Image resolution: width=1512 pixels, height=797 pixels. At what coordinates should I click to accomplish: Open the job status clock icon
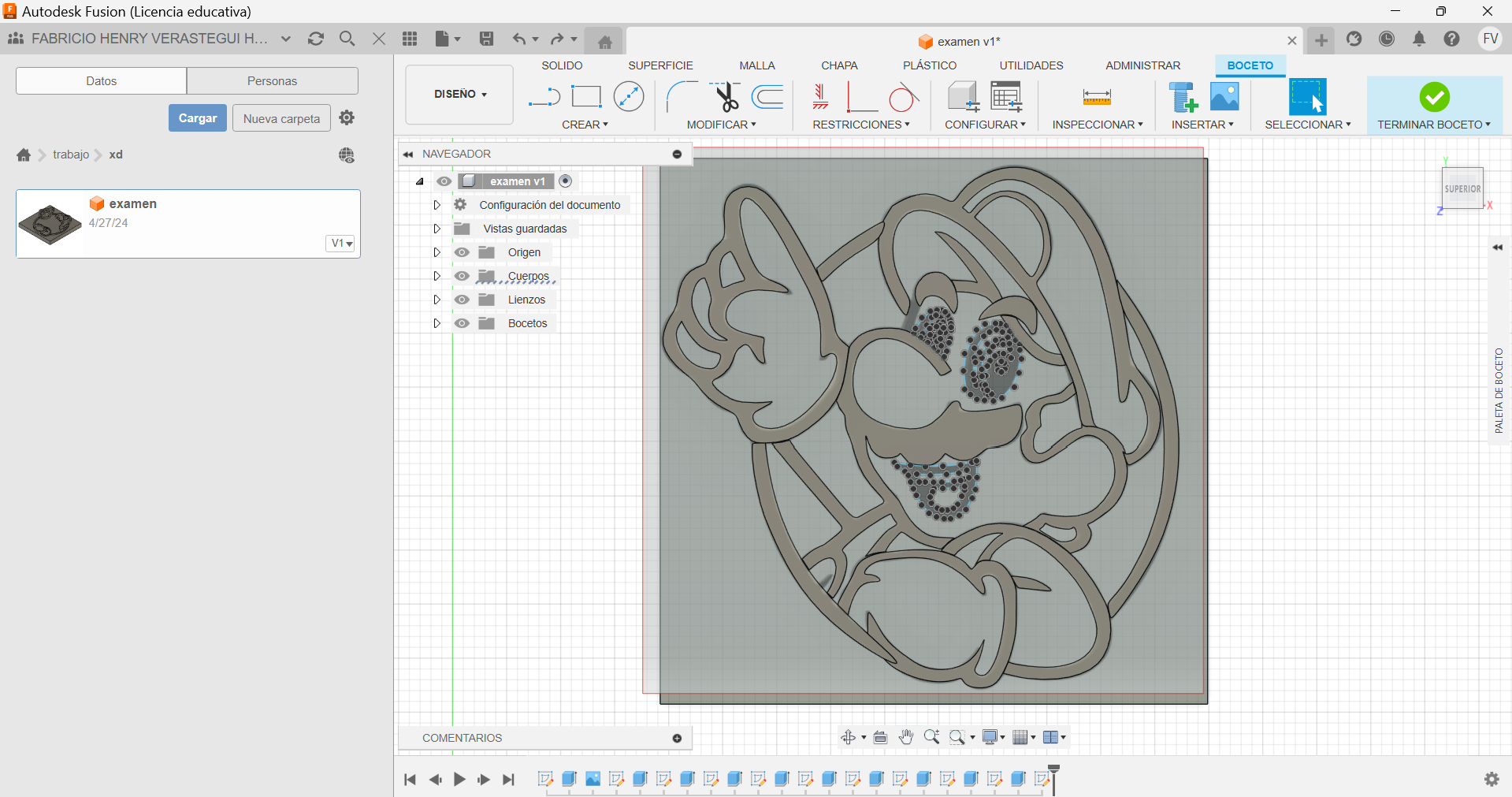coord(1387,39)
